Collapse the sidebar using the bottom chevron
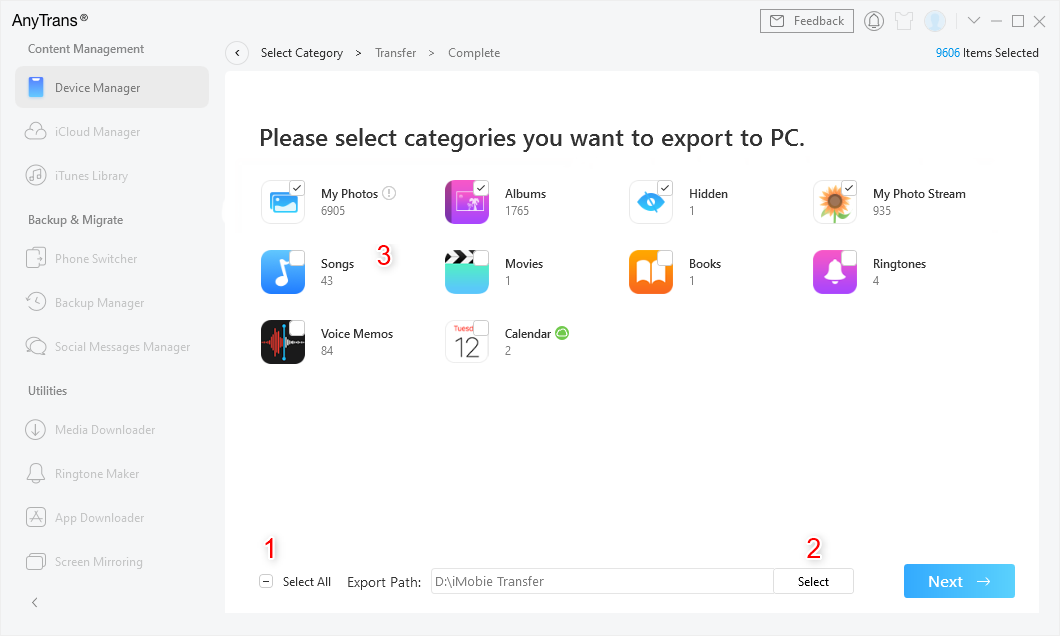The width and height of the screenshot is (1060, 636). pyautogui.click(x=33, y=602)
